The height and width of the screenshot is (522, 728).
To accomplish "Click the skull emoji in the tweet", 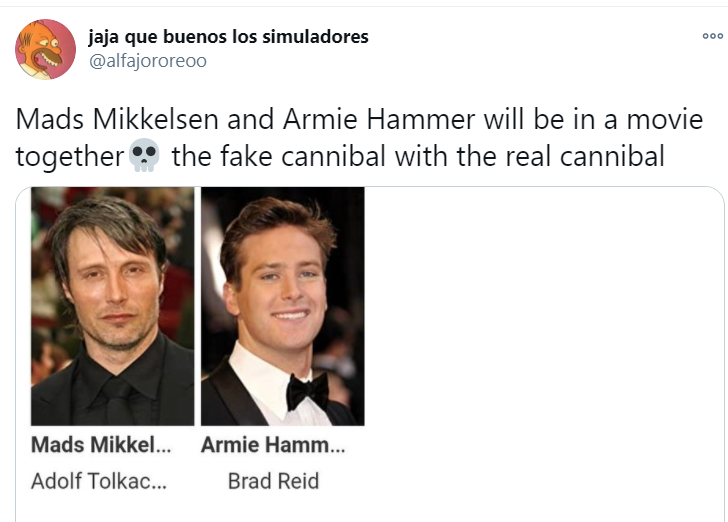I will (x=144, y=155).
